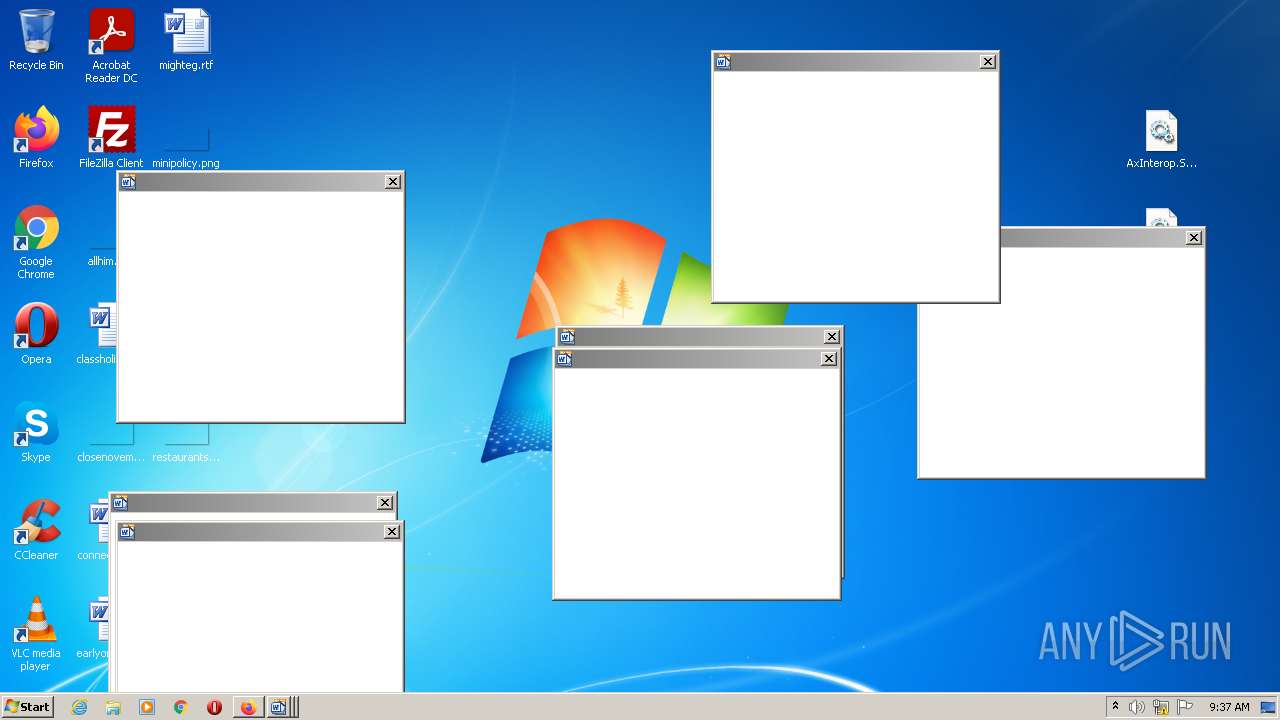Click the Word icon in topmost window titlebar

(723, 61)
